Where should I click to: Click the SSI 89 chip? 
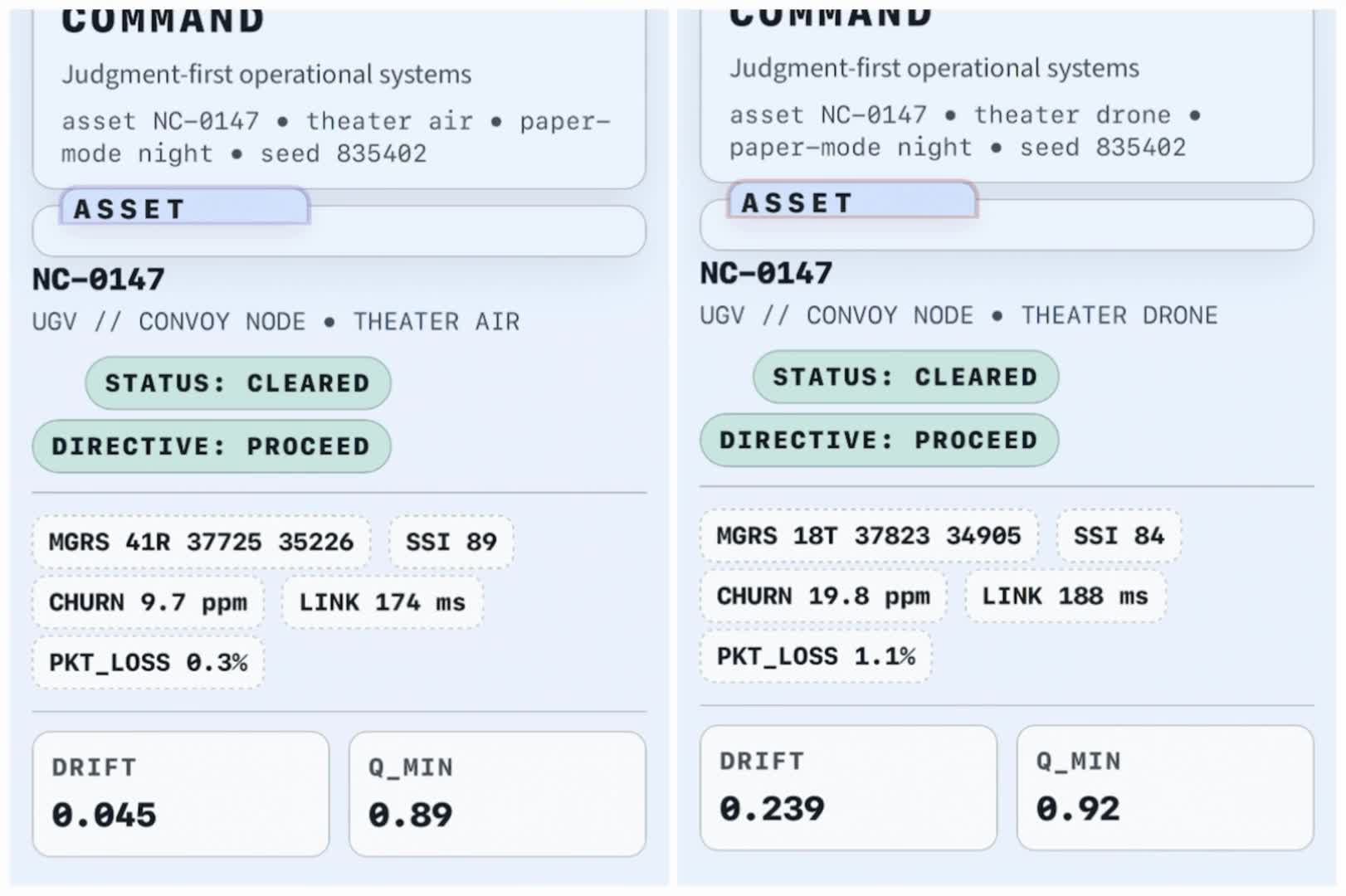tap(451, 542)
